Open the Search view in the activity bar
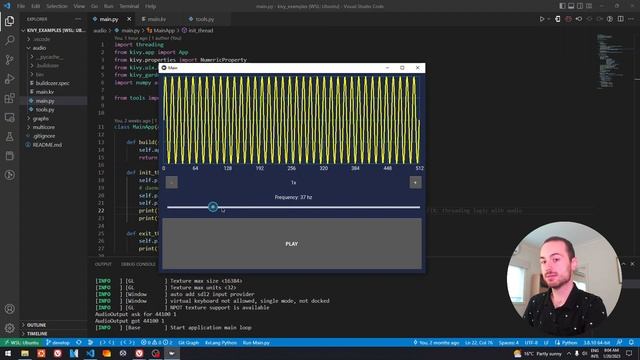This screenshot has height=360, width=640. point(9,40)
